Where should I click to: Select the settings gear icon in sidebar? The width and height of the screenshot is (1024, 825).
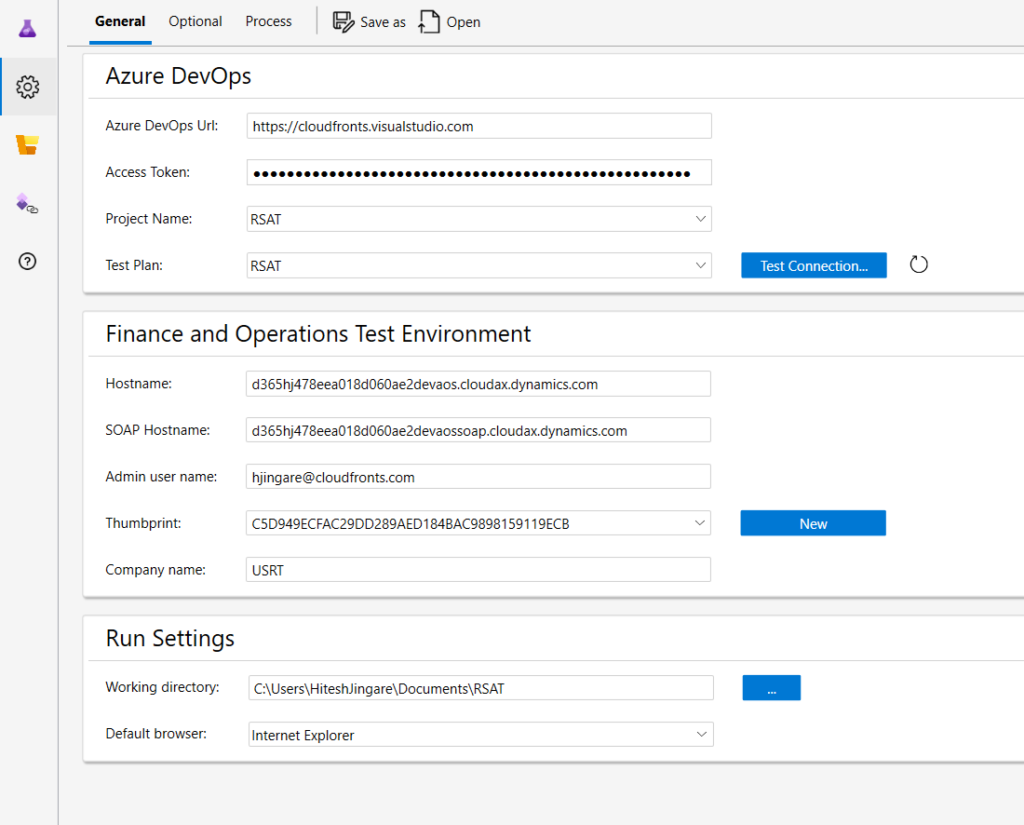tap(27, 87)
